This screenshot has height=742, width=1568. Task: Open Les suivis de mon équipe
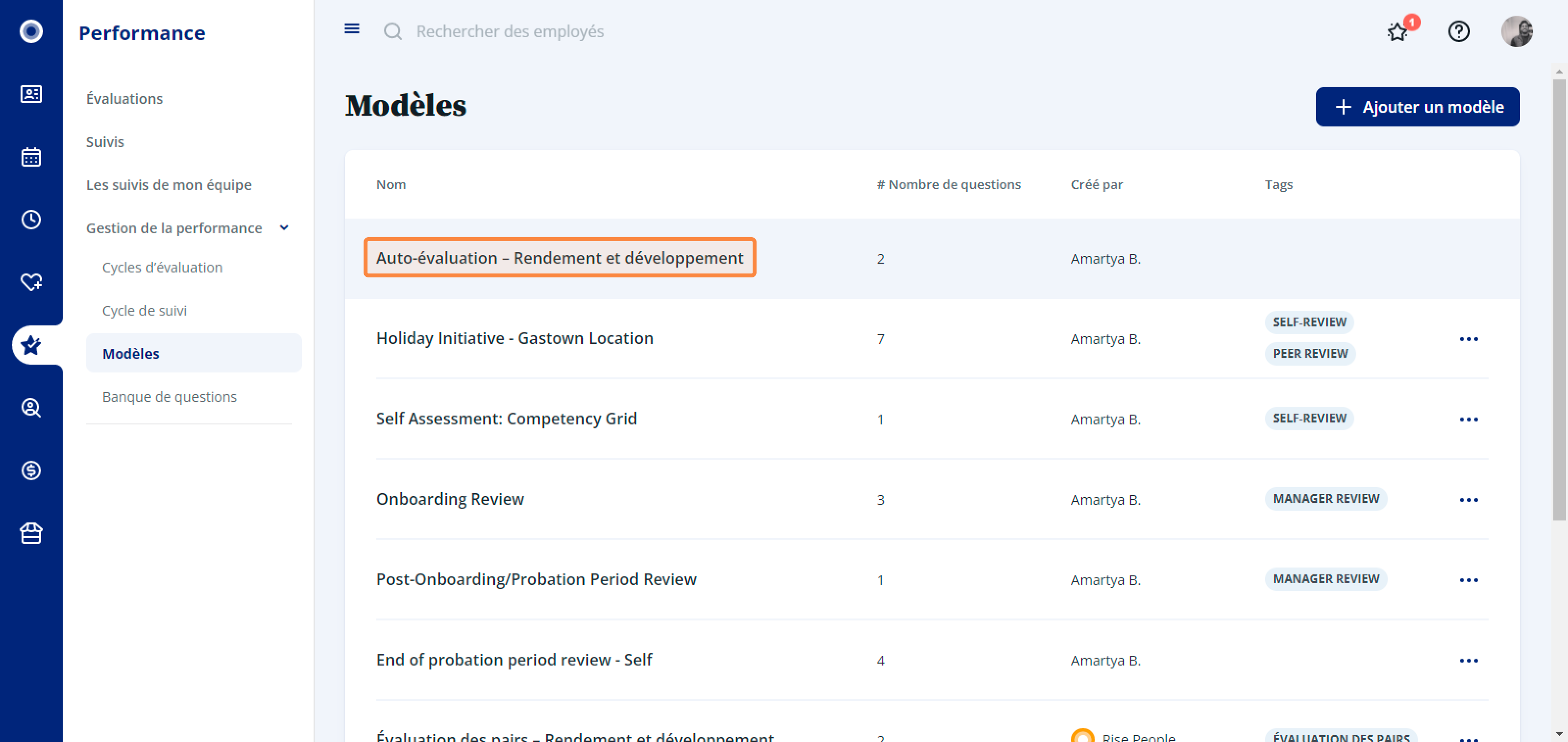click(169, 185)
